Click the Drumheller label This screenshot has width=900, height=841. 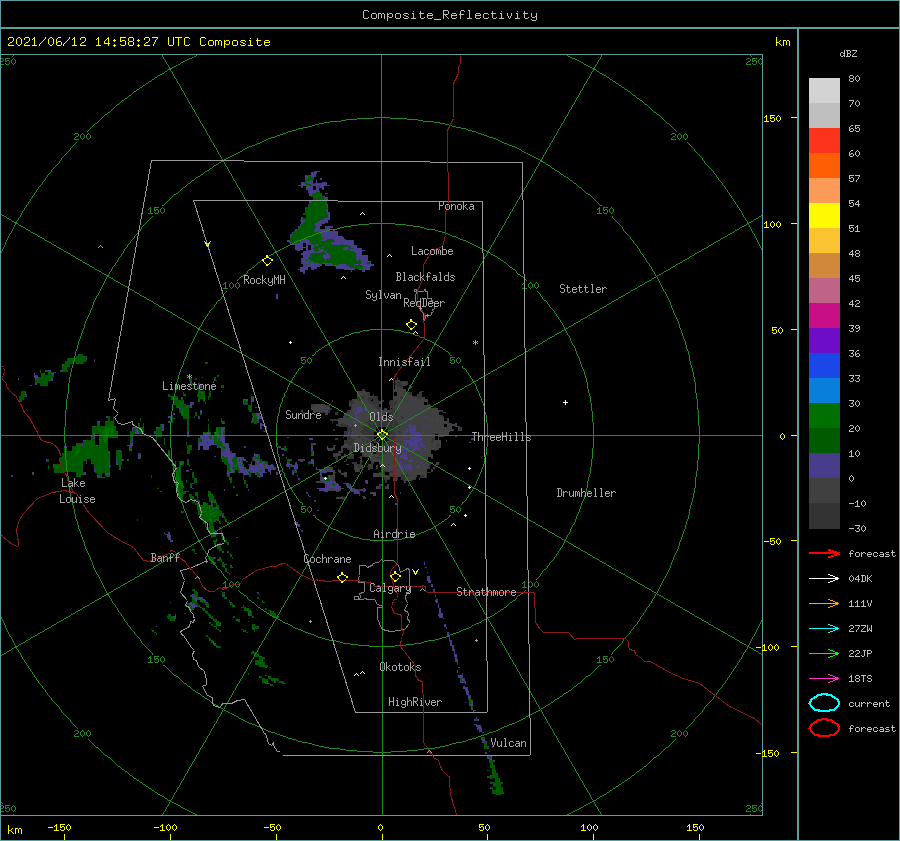[586, 493]
